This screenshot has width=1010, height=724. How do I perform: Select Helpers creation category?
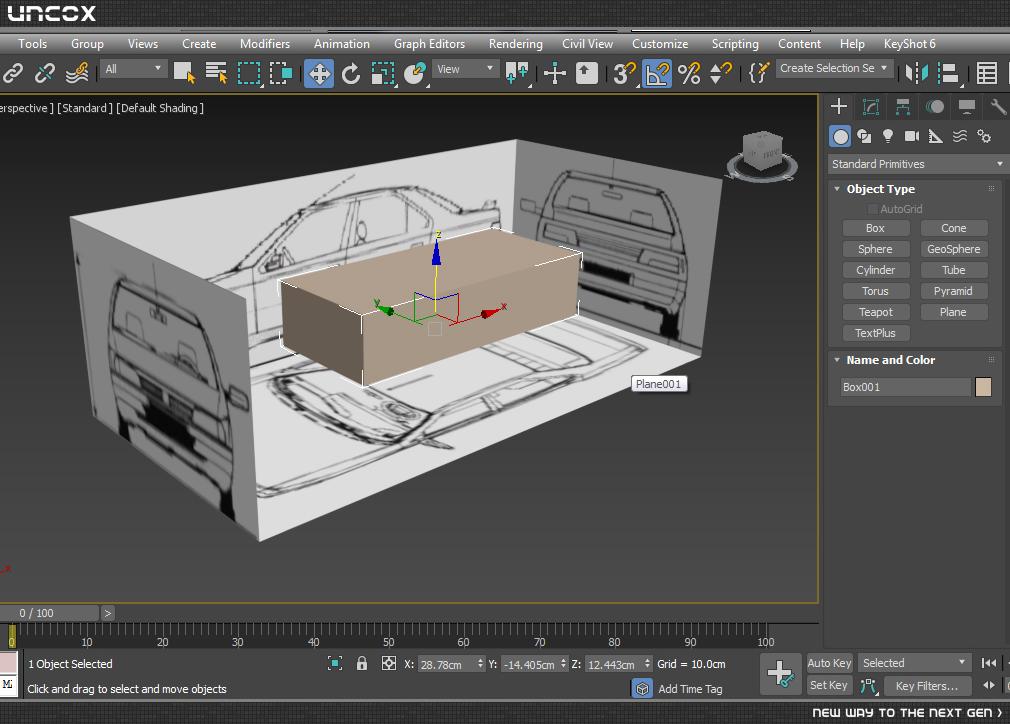pos(936,137)
